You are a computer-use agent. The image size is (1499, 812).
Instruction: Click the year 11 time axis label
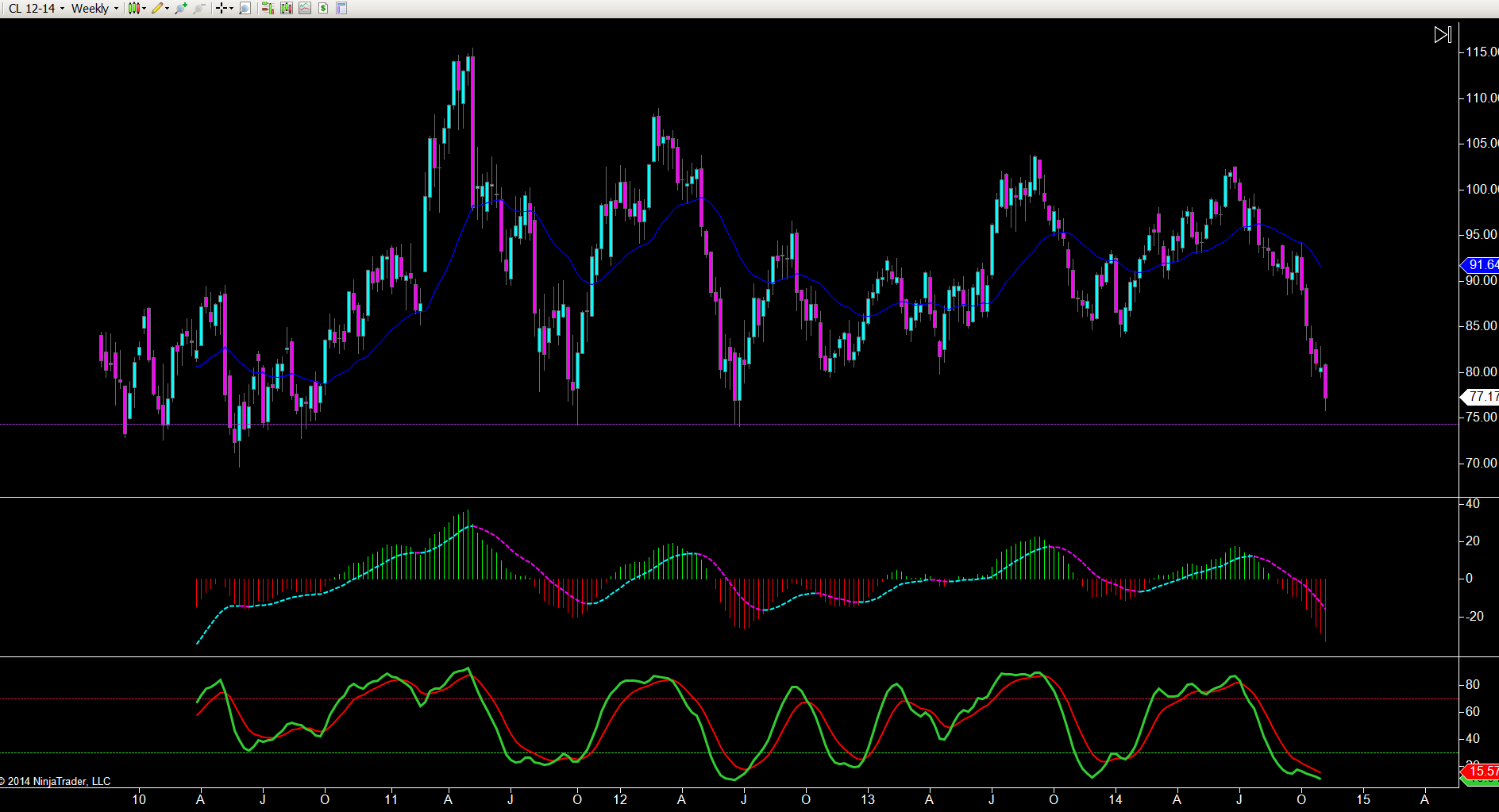pyautogui.click(x=391, y=799)
